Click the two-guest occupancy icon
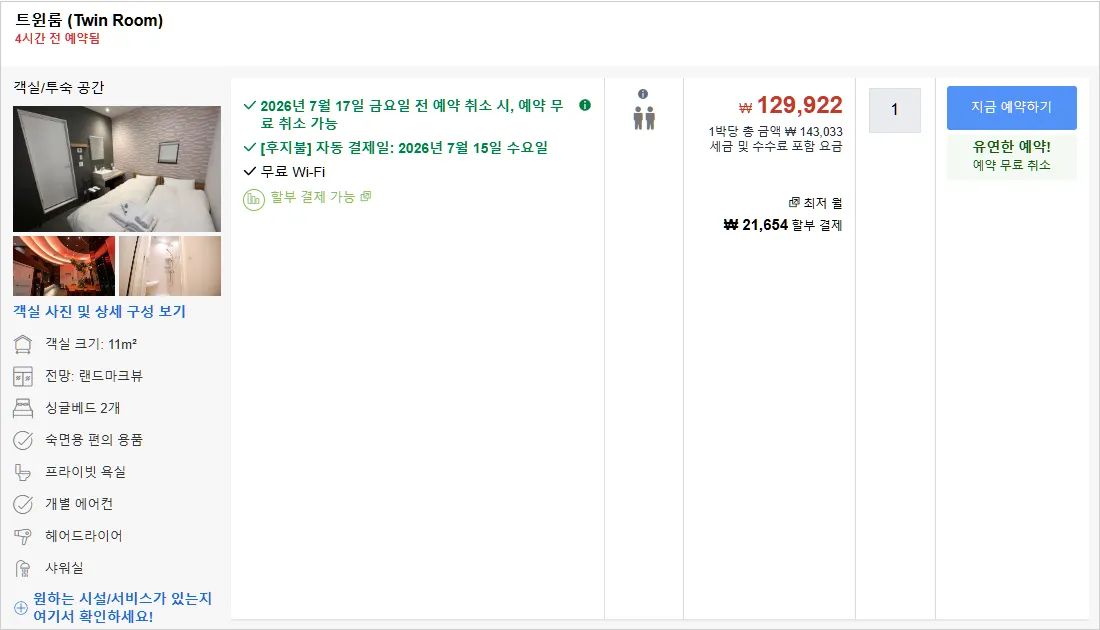Image resolution: width=1100 pixels, height=630 pixels. pyautogui.click(x=644, y=118)
